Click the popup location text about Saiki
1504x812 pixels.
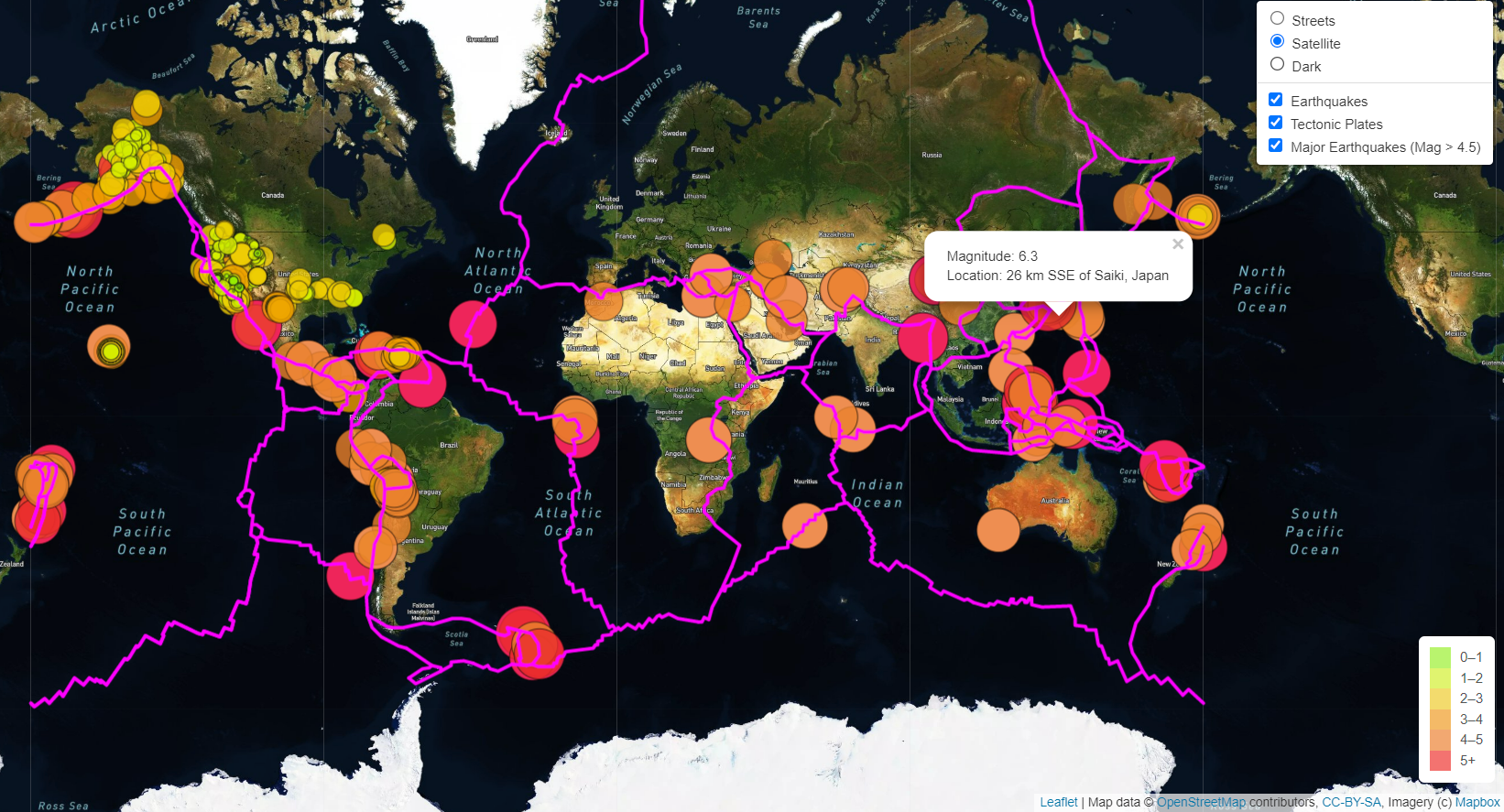(1058, 276)
